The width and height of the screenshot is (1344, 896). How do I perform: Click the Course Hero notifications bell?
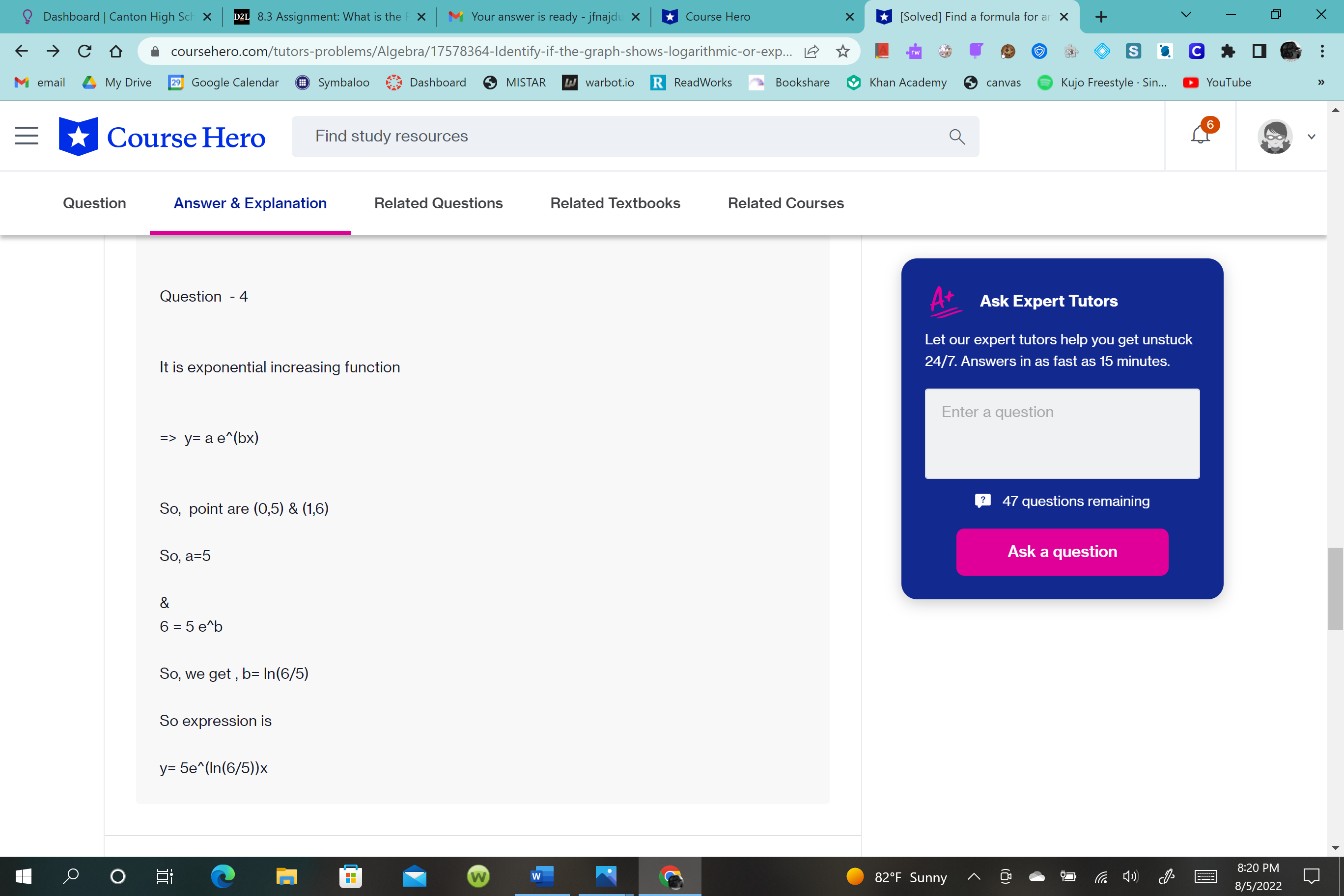[x=1200, y=136]
